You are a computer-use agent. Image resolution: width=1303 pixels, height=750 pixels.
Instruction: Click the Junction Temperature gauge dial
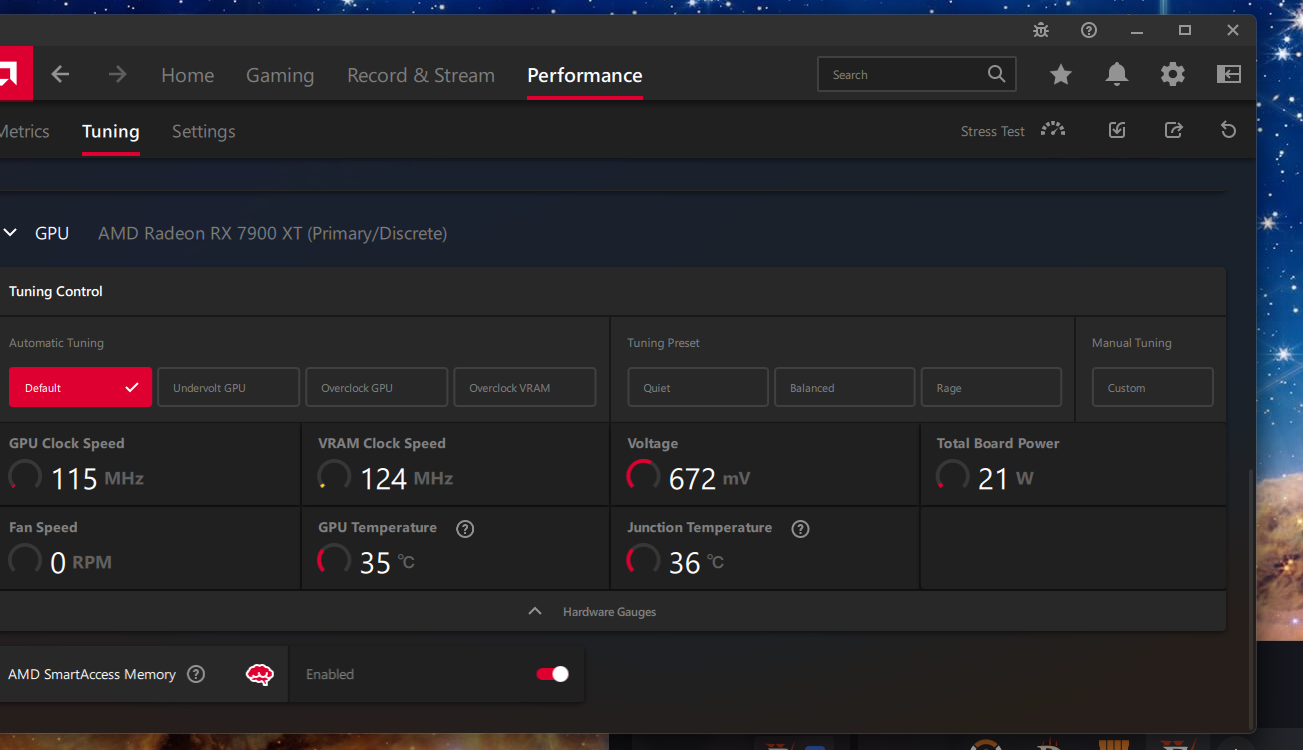[x=643, y=560]
